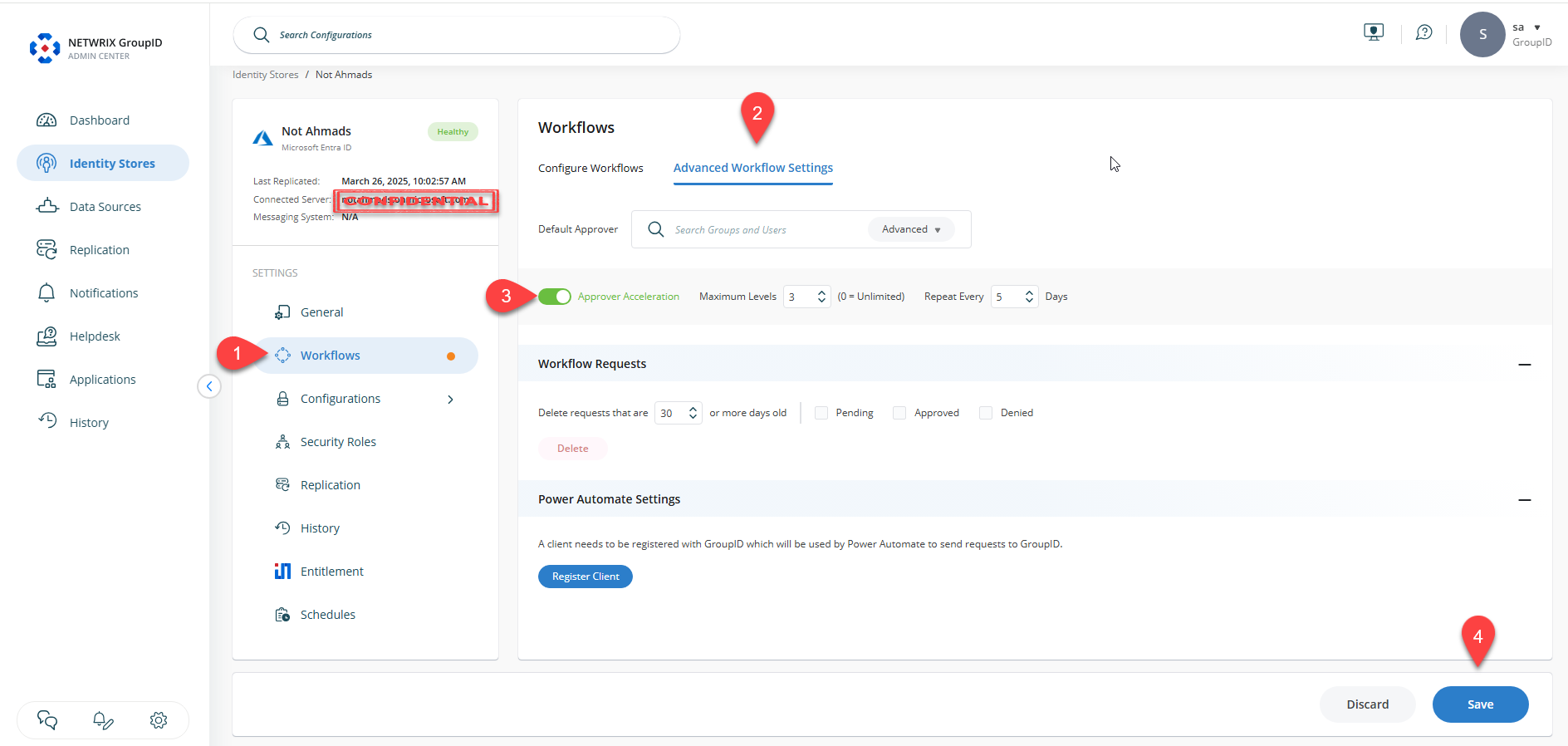Screen dimensions: 1568x746
Task: Click the Security Roles icon
Action: pos(282,442)
